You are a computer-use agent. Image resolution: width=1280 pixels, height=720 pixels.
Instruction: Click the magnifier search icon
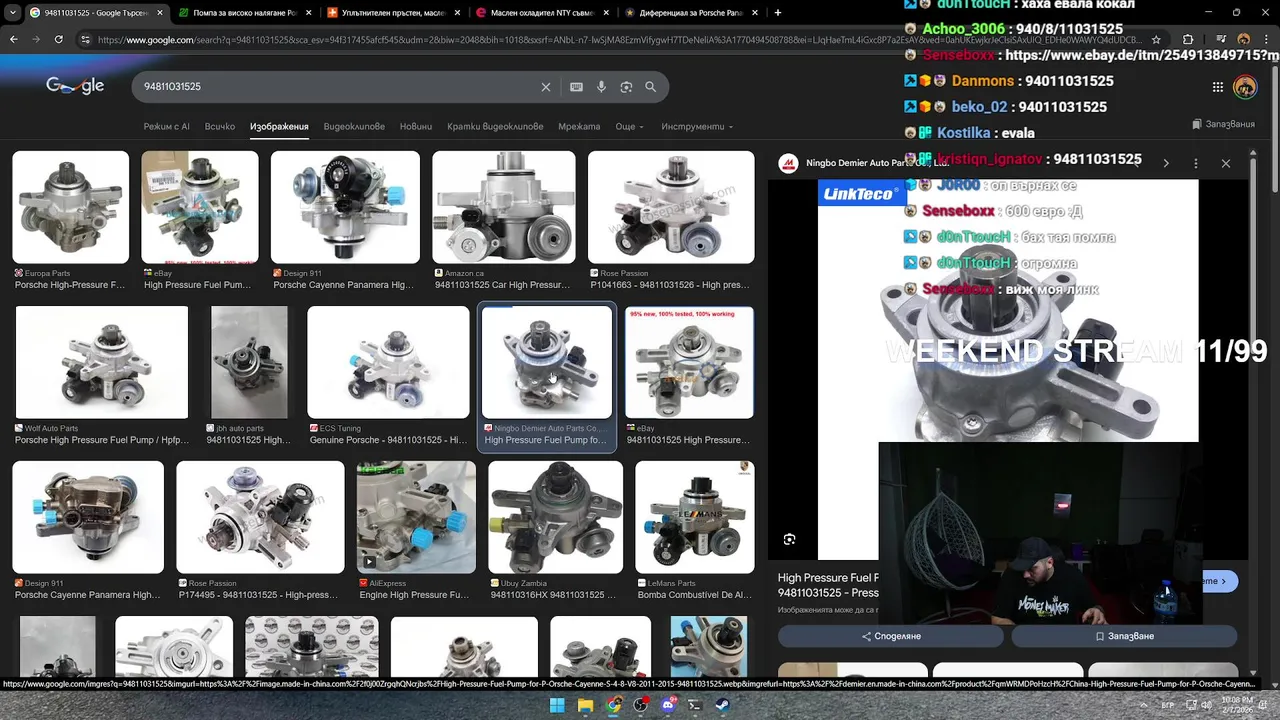pyautogui.click(x=650, y=87)
